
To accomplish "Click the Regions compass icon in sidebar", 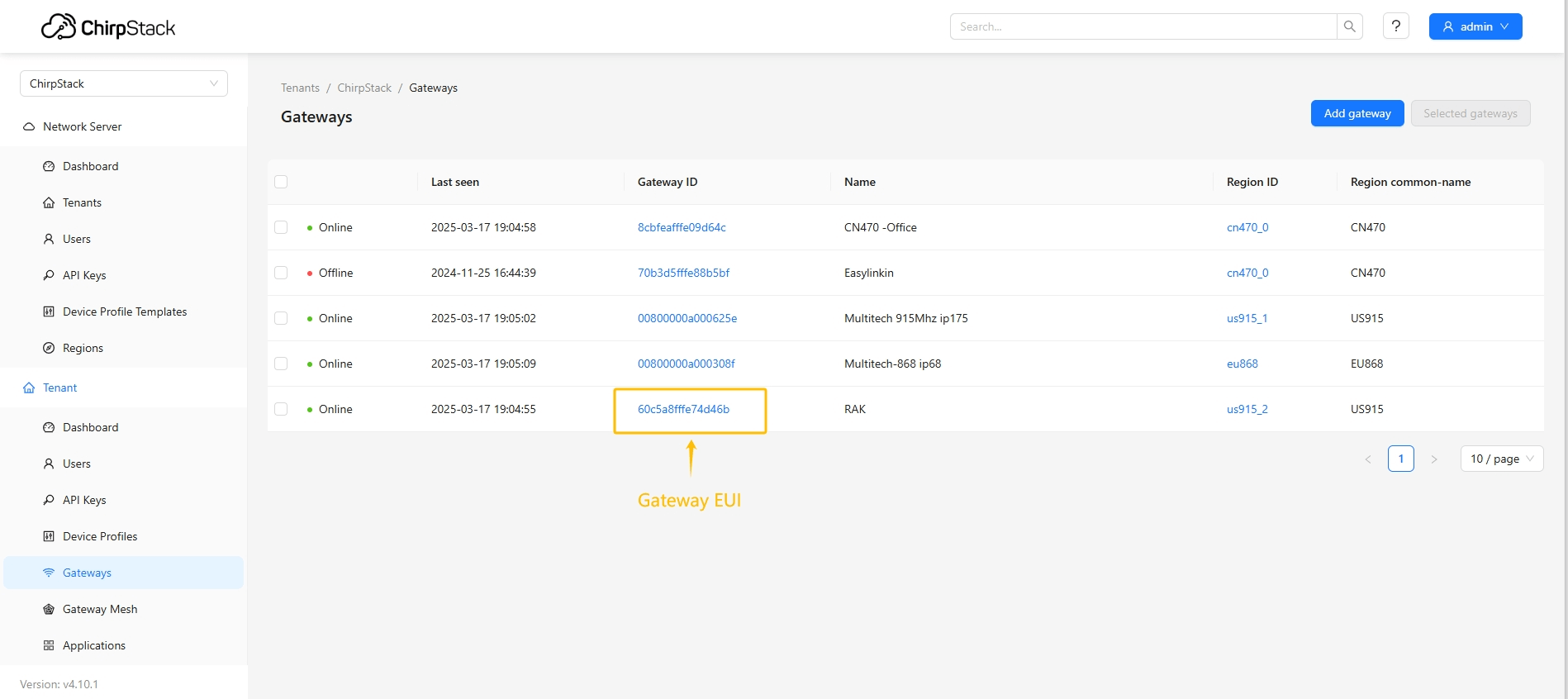I will 49,348.
